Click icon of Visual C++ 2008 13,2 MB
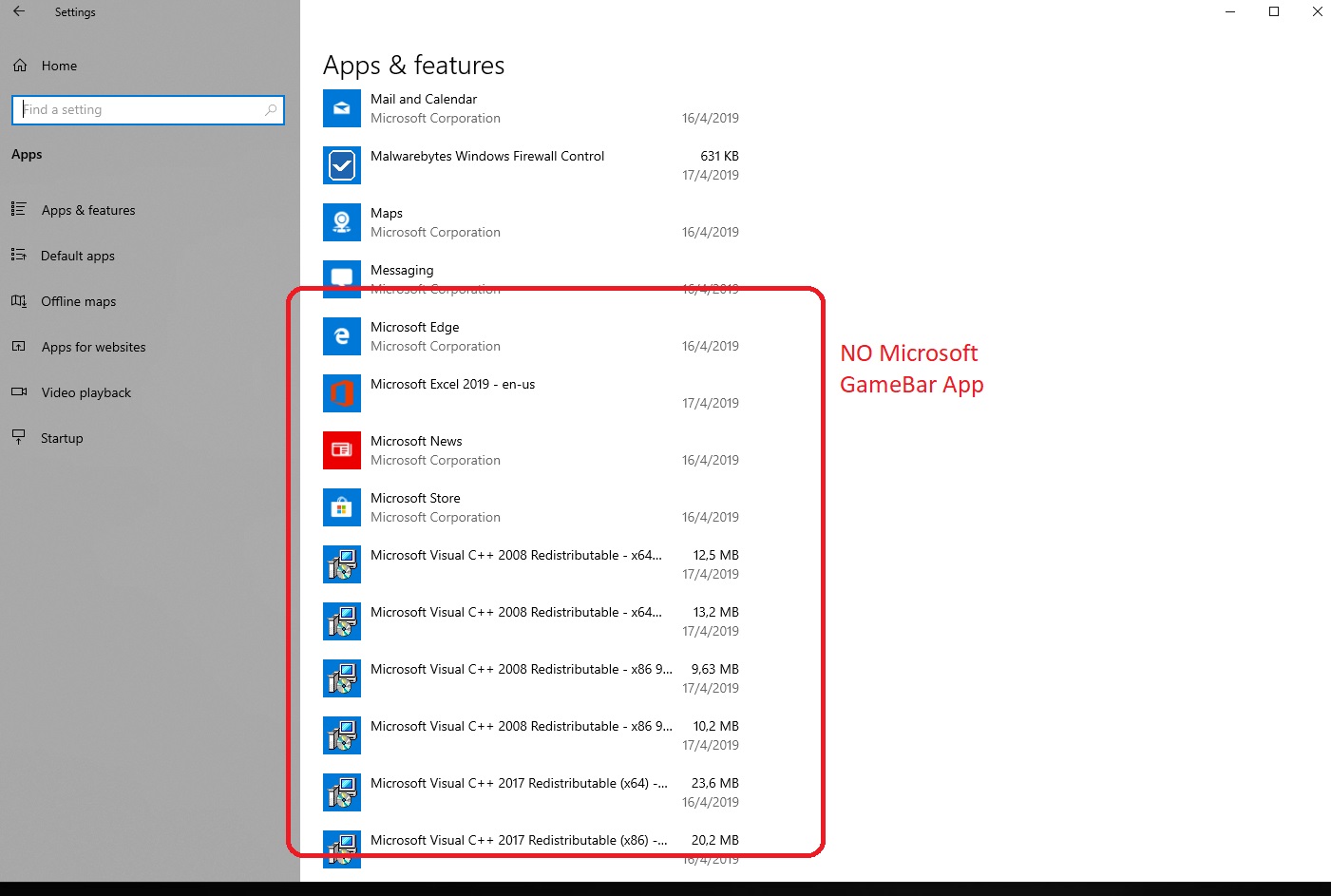Image resolution: width=1331 pixels, height=896 pixels. pos(342,621)
